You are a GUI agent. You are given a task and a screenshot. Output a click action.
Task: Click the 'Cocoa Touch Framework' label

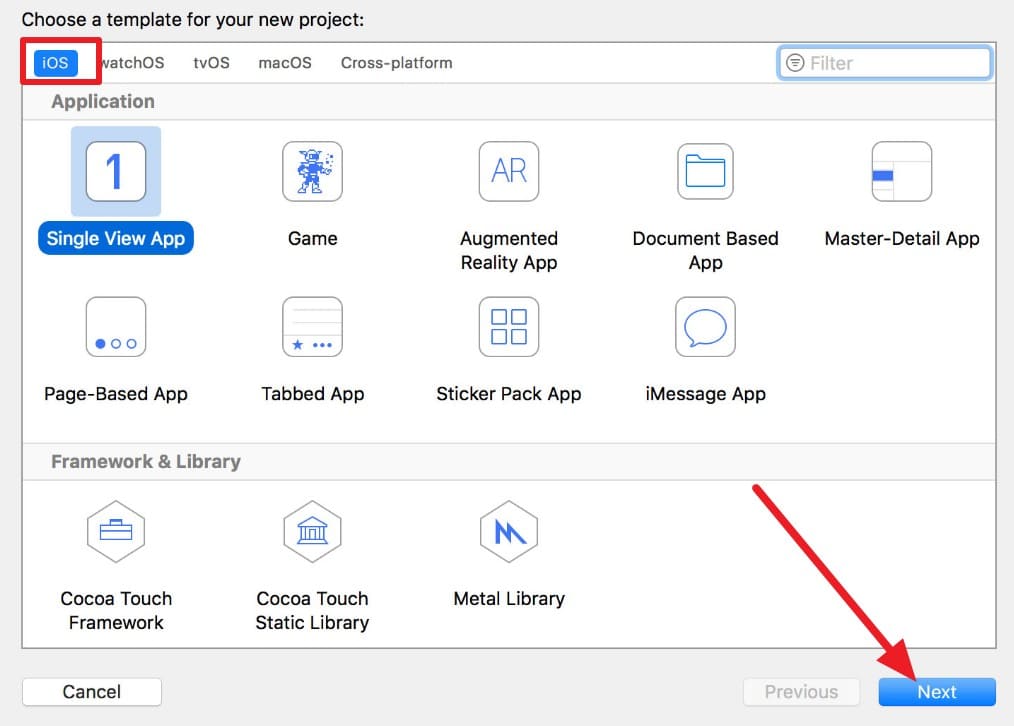(x=116, y=610)
